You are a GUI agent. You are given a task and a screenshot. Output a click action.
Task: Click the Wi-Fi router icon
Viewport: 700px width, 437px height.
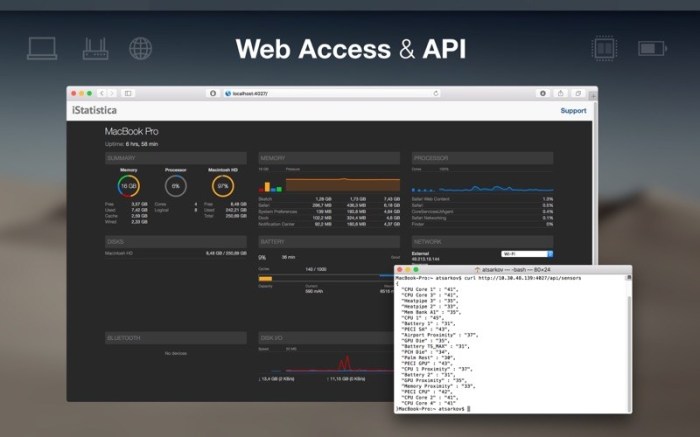pyautogui.click(x=94, y=48)
